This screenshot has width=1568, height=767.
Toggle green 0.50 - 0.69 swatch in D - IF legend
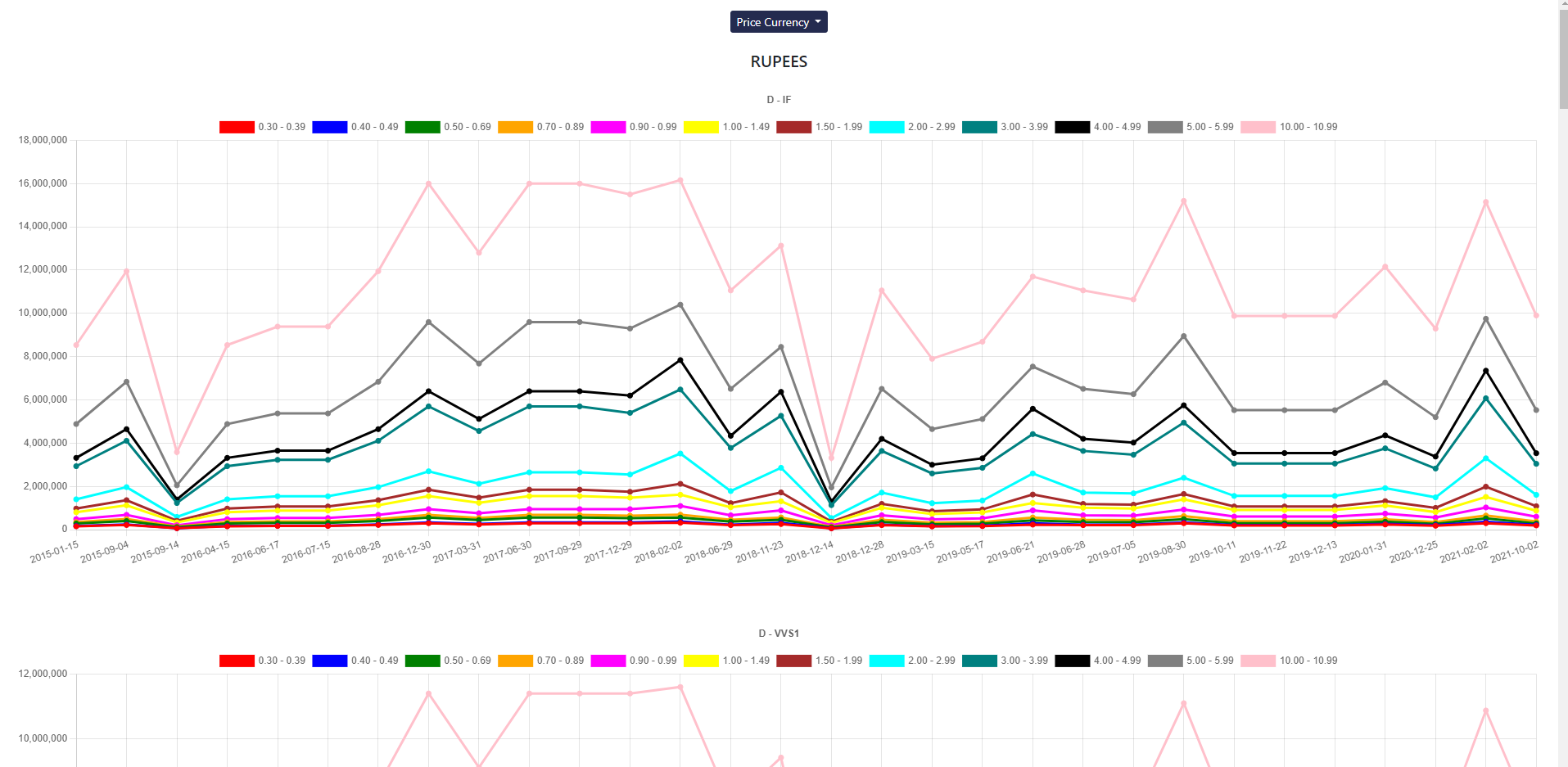click(x=423, y=127)
